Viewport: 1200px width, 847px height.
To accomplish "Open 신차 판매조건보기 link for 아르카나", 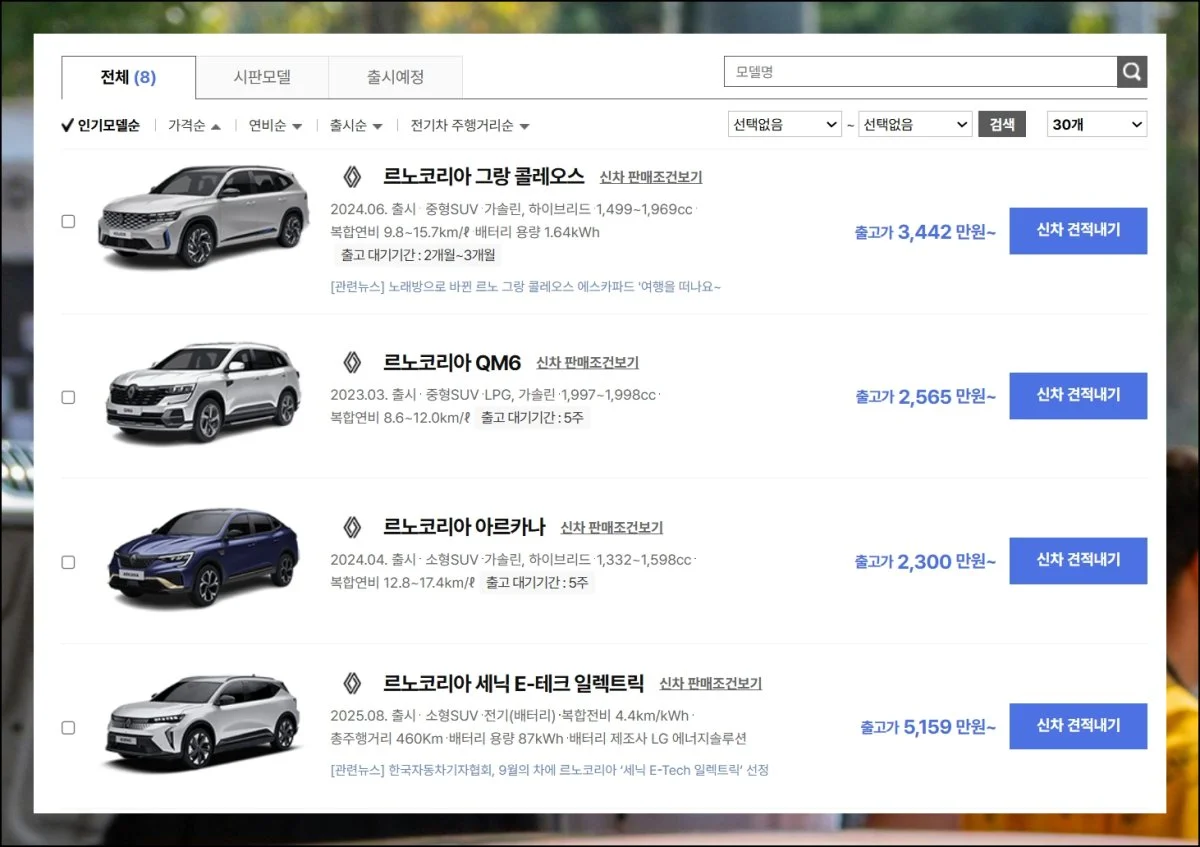I will (x=611, y=528).
